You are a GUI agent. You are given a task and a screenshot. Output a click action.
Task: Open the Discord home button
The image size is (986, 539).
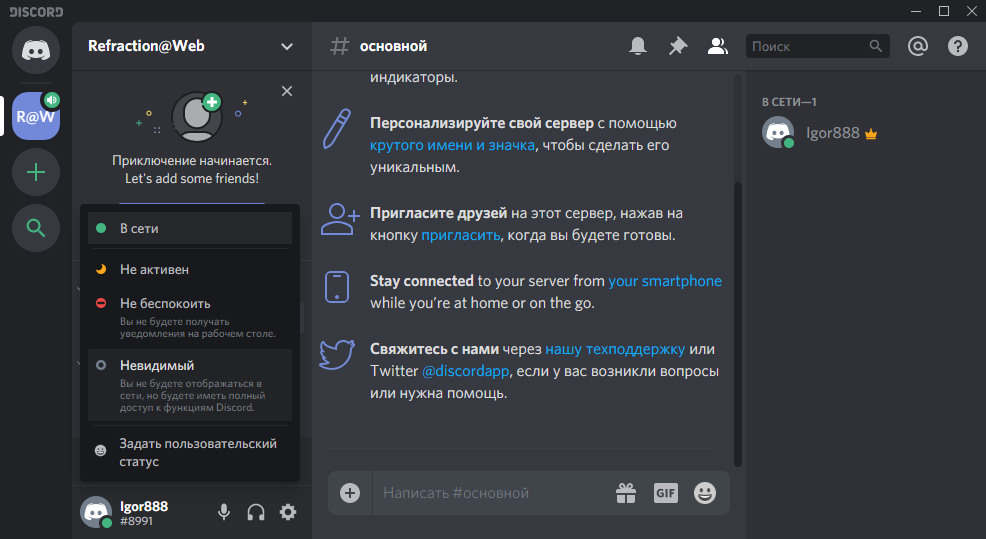click(x=36, y=50)
